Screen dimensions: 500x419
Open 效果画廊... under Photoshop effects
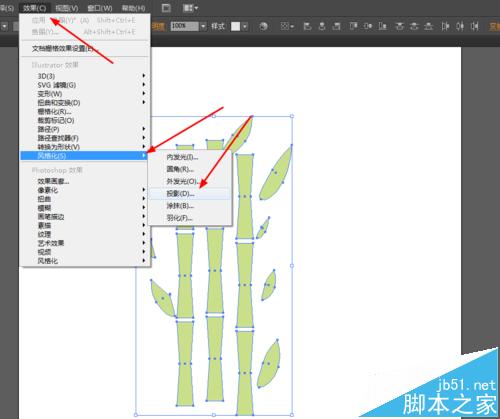[x=85, y=181]
